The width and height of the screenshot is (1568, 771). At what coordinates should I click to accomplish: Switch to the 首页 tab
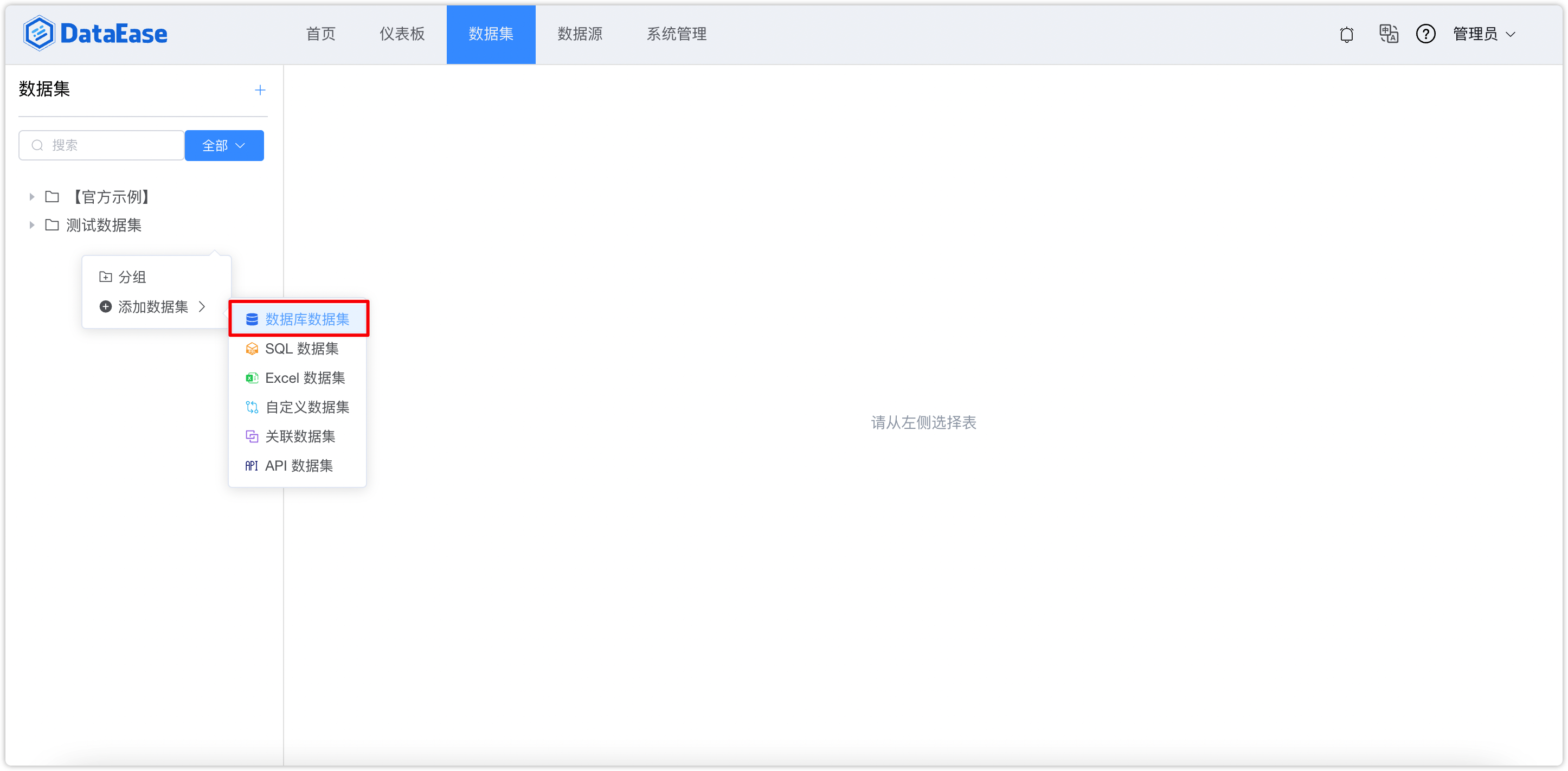pos(320,34)
